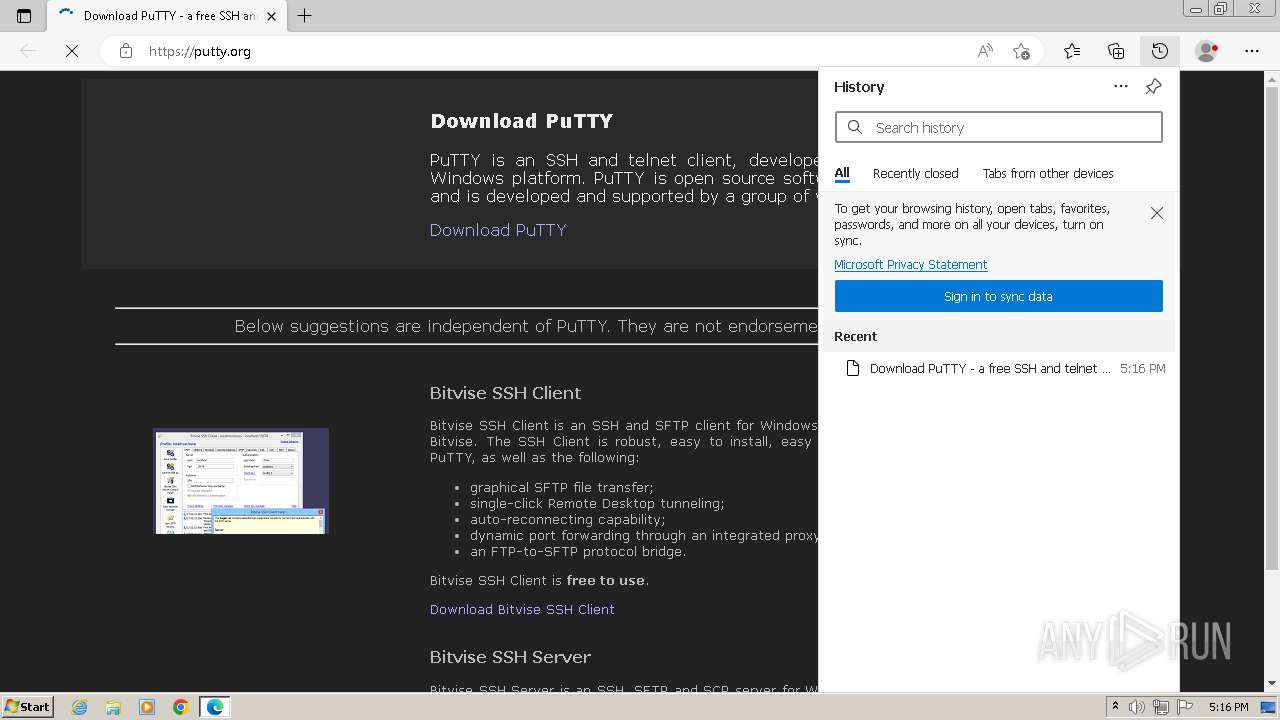1280x720 pixels.
Task: Open the Collections toolbar icon
Action: (x=1116, y=51)
